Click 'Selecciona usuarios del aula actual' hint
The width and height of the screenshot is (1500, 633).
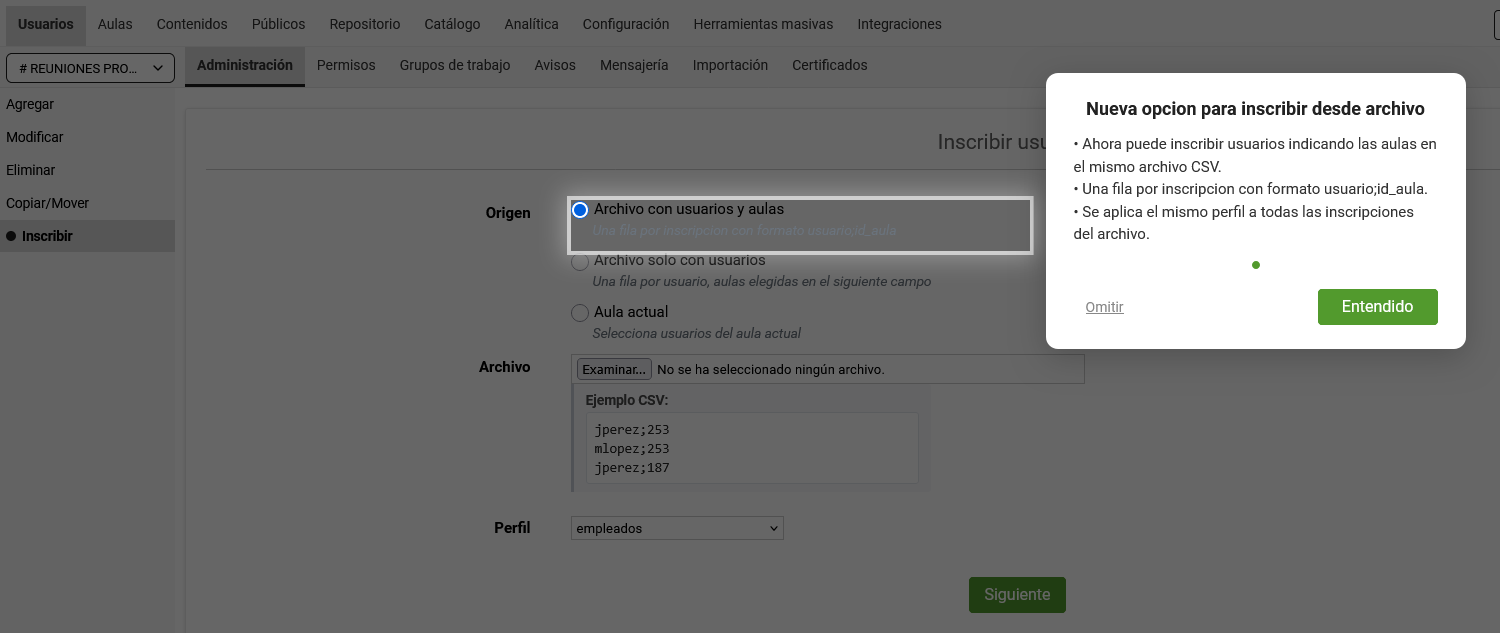point(697,333)
